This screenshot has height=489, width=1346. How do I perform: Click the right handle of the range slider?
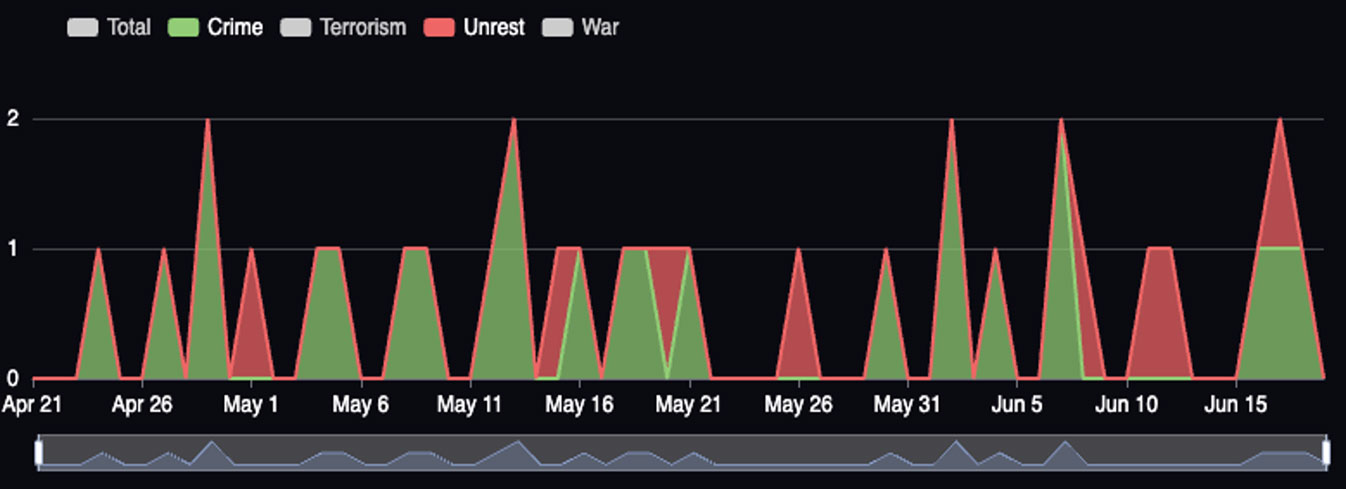click(x=1326, y=453)
